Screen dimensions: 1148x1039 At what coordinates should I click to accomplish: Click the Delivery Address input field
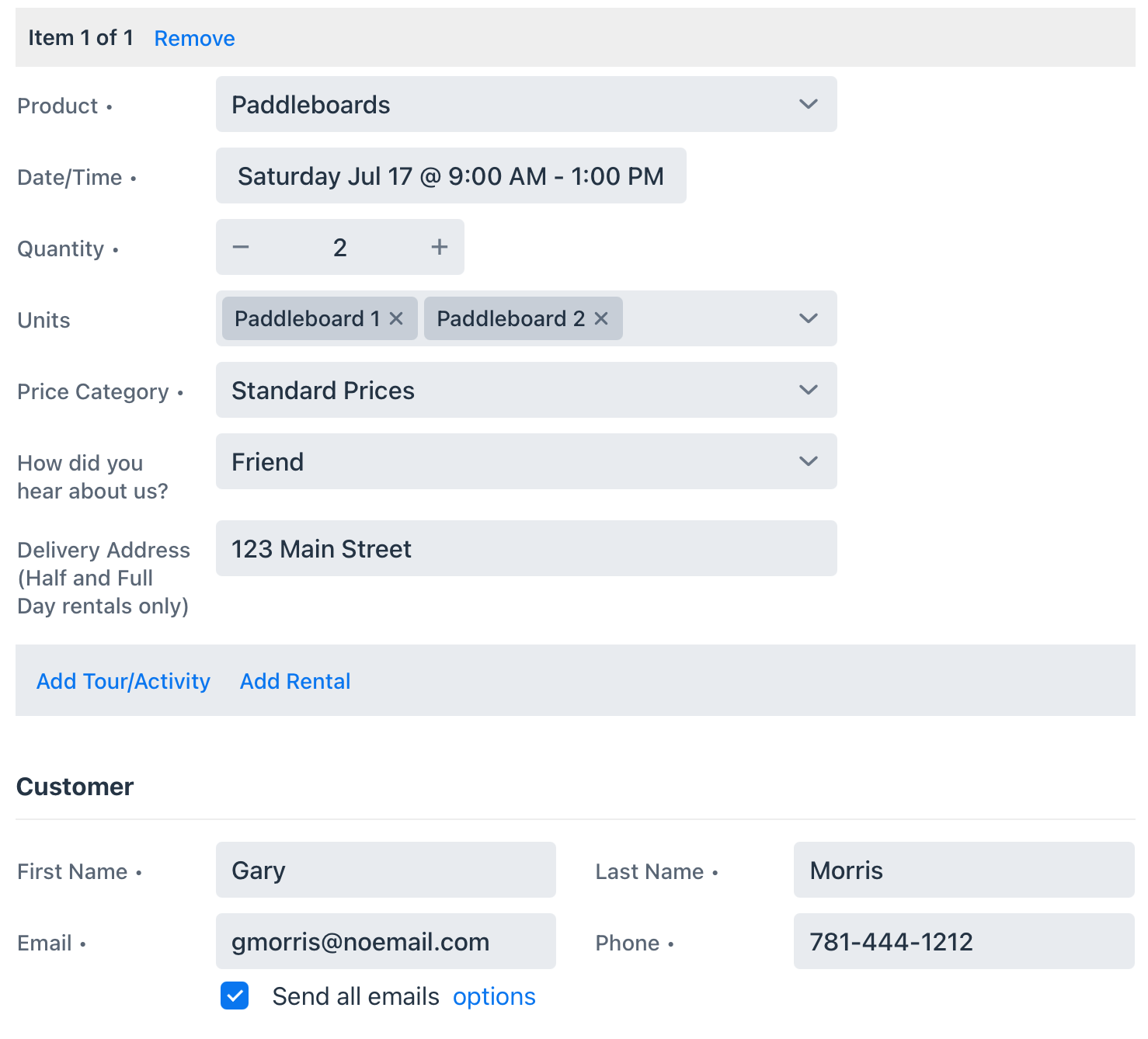pos(527,548)
